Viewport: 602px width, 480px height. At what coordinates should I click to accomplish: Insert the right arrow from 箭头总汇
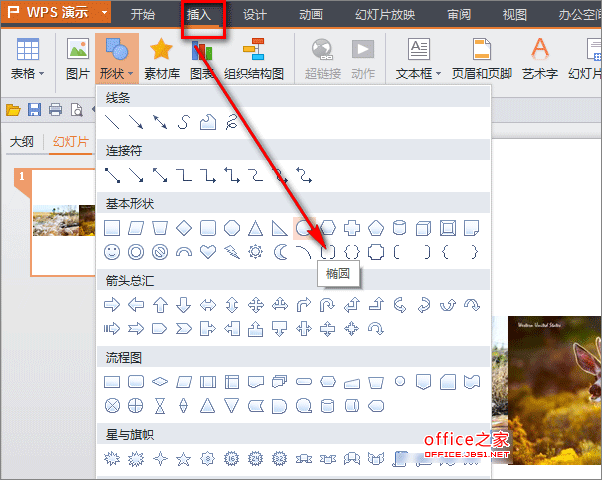coord(112,305)
